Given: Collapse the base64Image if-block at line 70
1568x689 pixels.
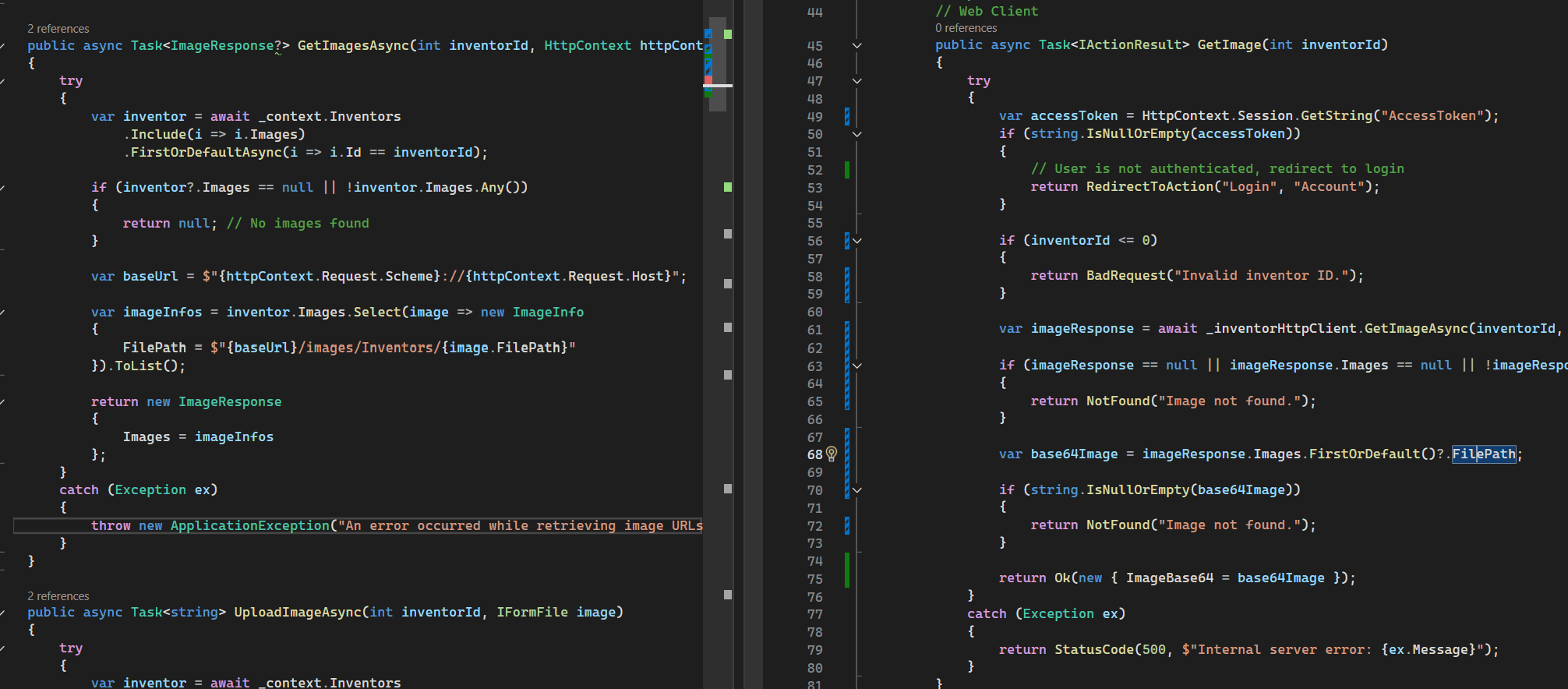Looking at the screenshot, I should pos(856,490).
